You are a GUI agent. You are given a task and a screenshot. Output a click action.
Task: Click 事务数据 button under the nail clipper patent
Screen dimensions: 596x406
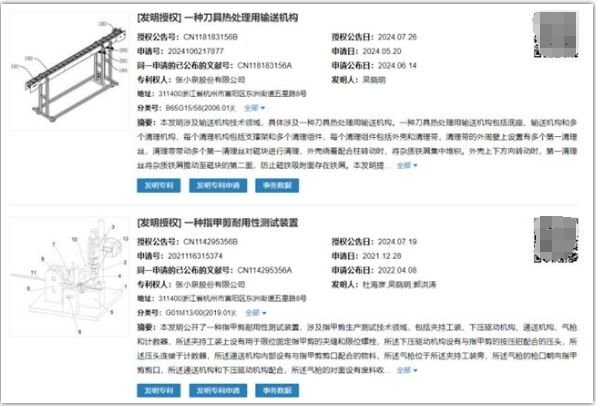[277, 390]
